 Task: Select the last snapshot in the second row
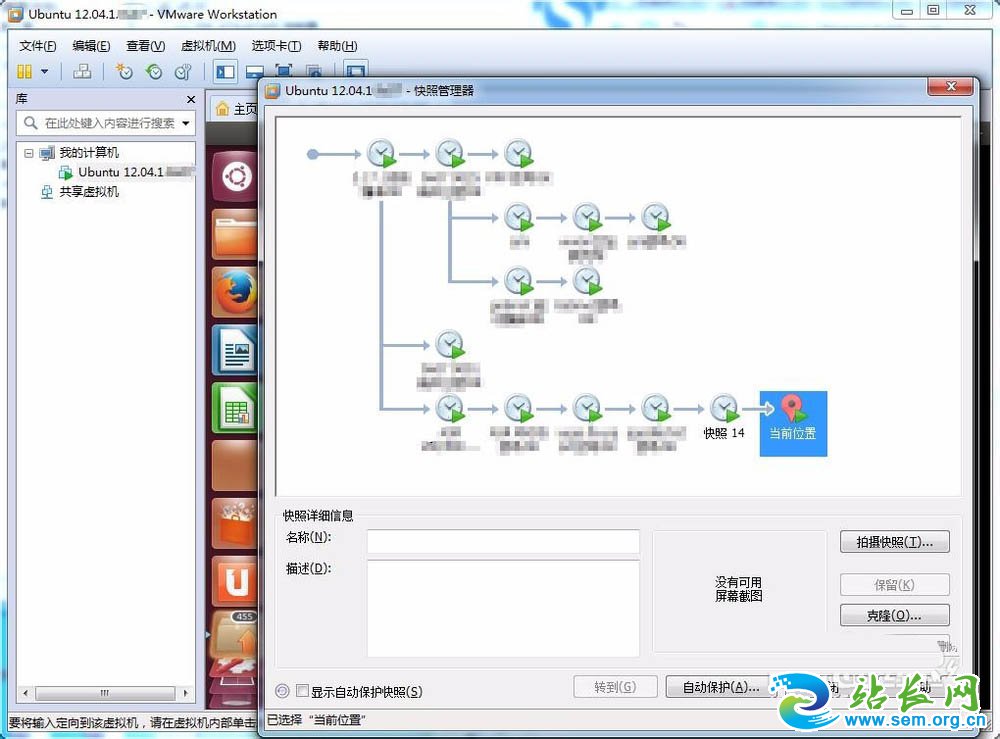(656, 217)
